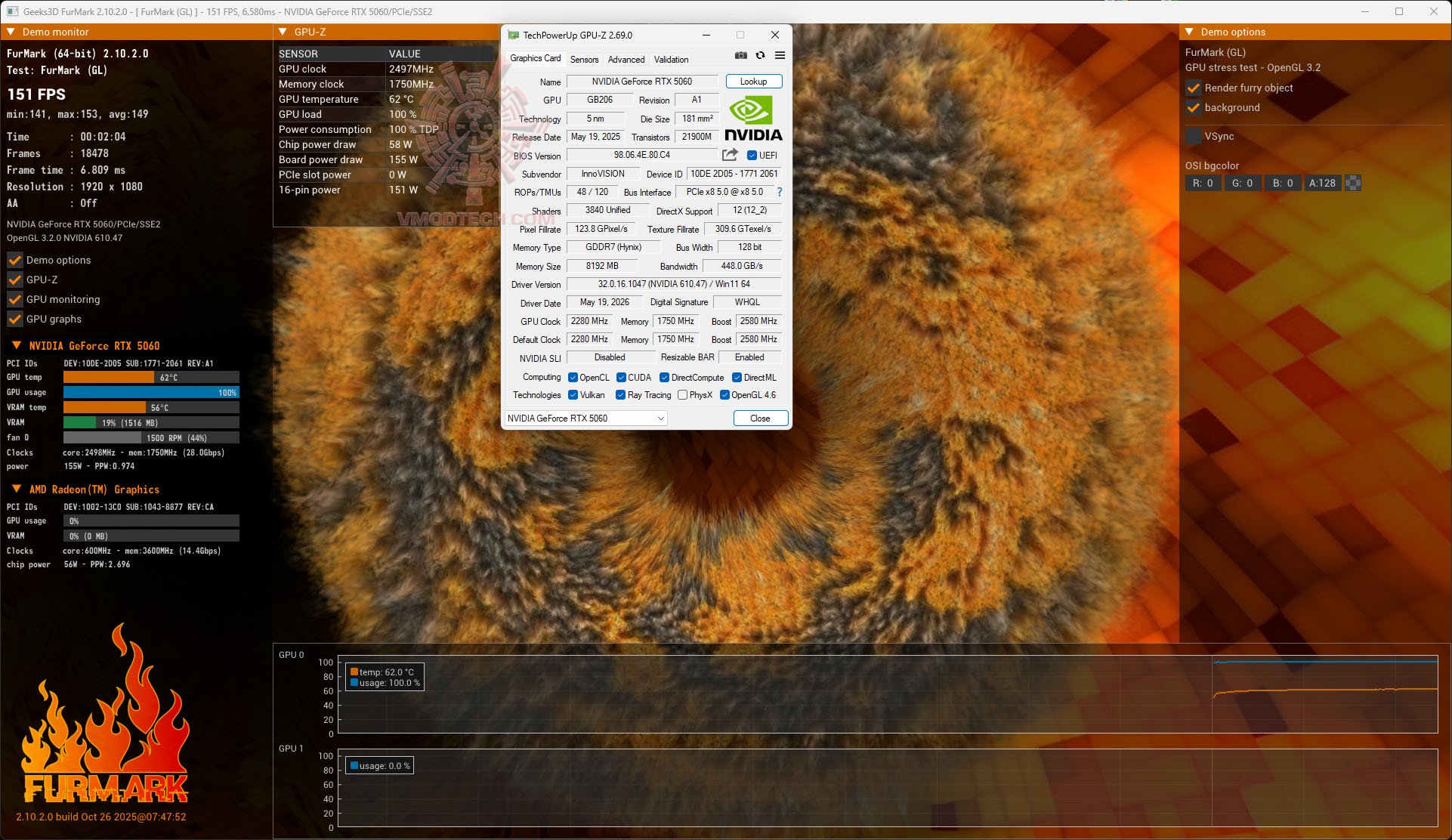
Task: Click the Lookup button
Action: pos(753,82)
